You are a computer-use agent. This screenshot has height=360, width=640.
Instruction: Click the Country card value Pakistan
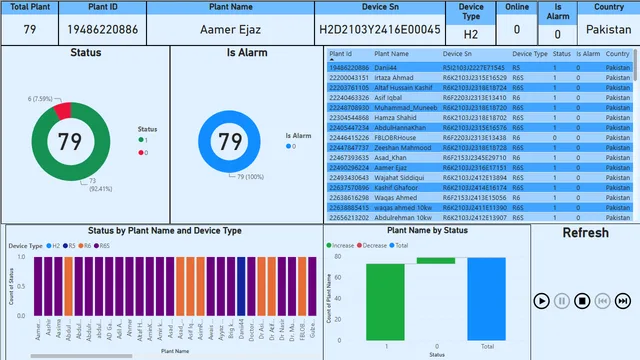coord(609,29)
